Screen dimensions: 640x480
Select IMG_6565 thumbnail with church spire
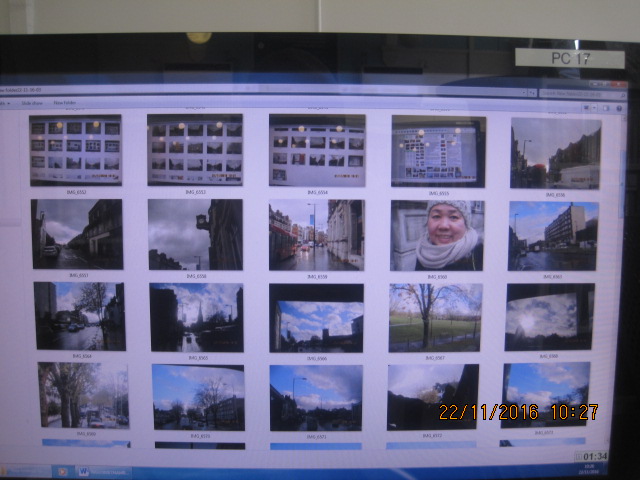tap(197, 318)
